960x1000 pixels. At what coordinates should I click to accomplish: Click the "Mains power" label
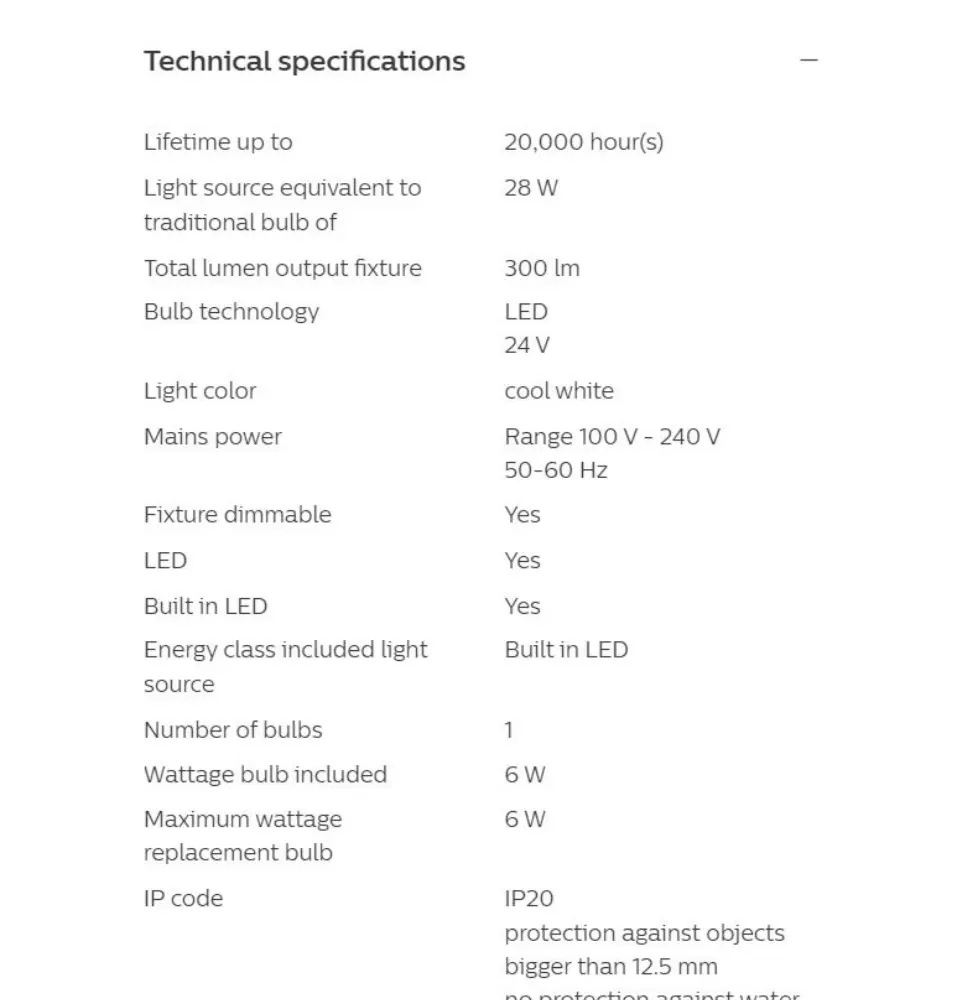(213, 437)
